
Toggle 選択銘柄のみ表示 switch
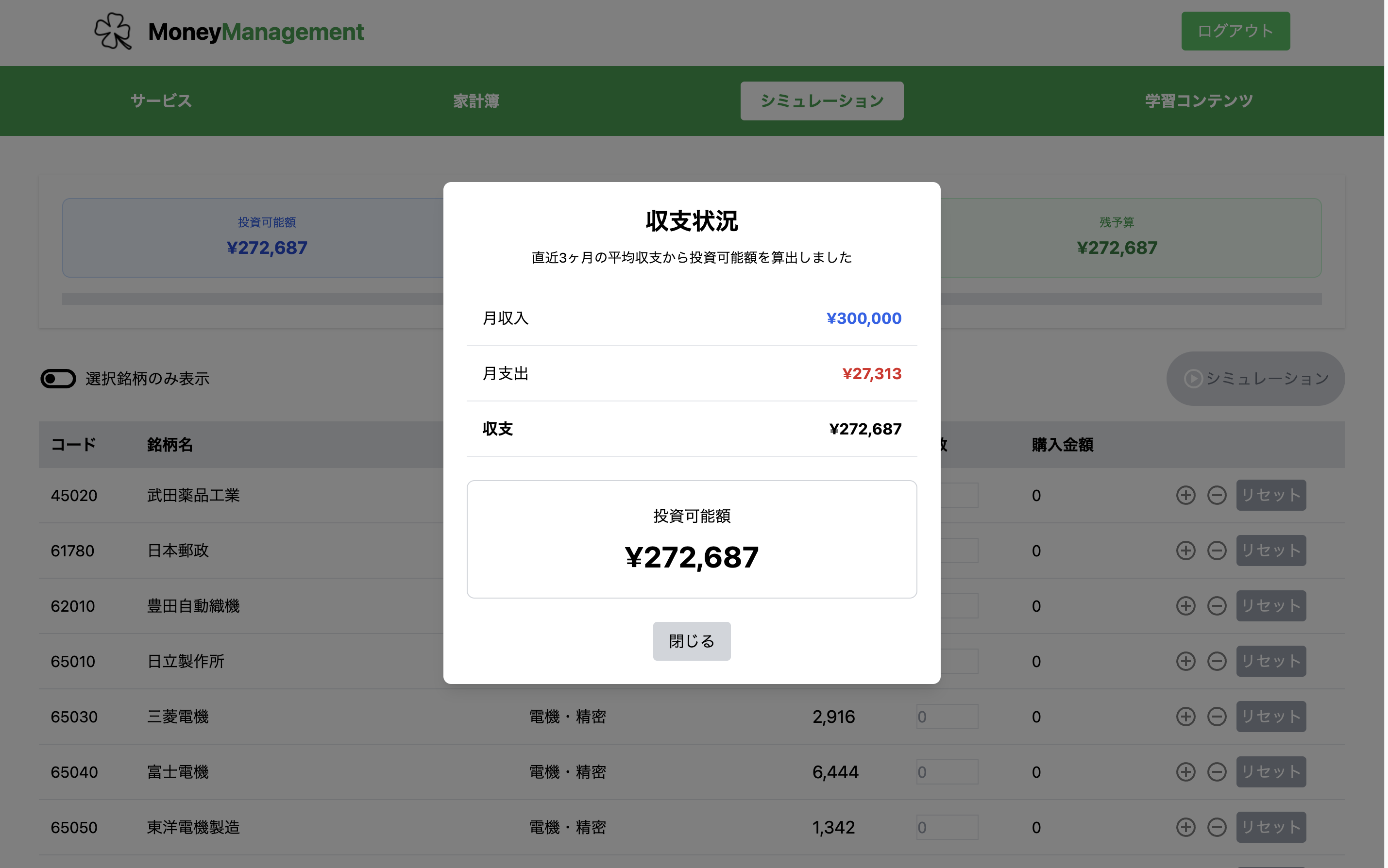tap(58, 379)
